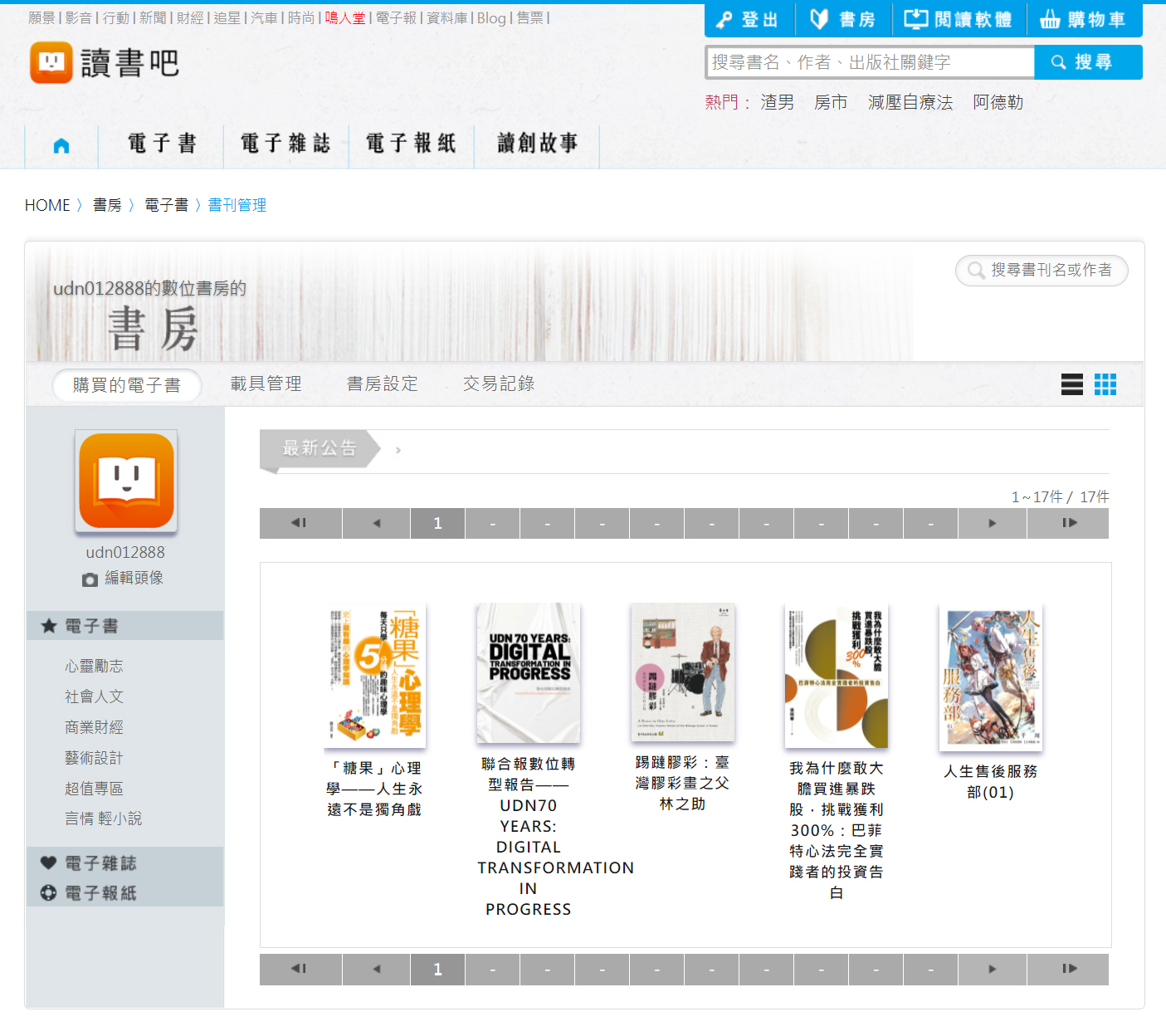Viewport: 1166px width, 1036px height.
Task: Click the main book search input field
Action: coord(870,62)
